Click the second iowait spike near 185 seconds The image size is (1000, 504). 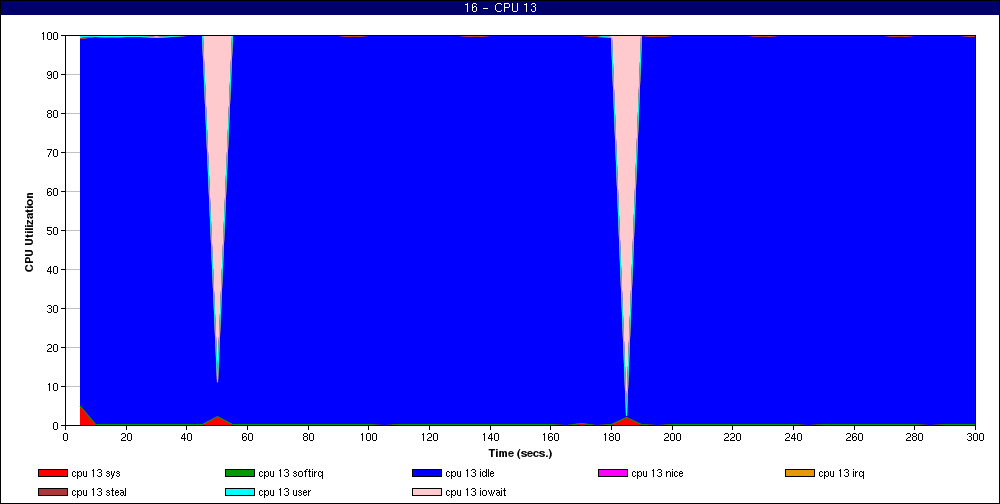(x=626, y=150)
